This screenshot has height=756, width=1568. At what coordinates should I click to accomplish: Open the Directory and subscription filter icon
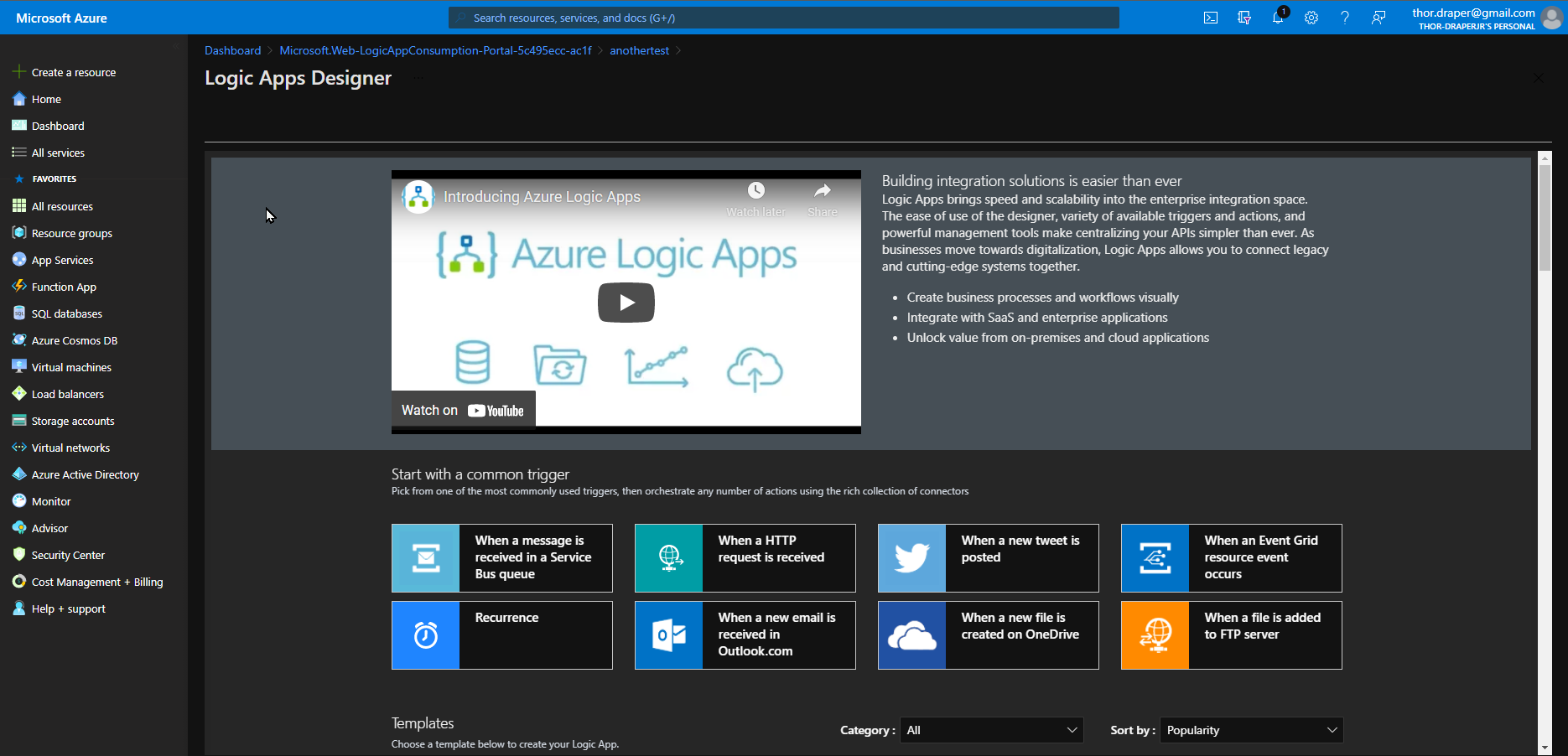(x=1244, y=18)
